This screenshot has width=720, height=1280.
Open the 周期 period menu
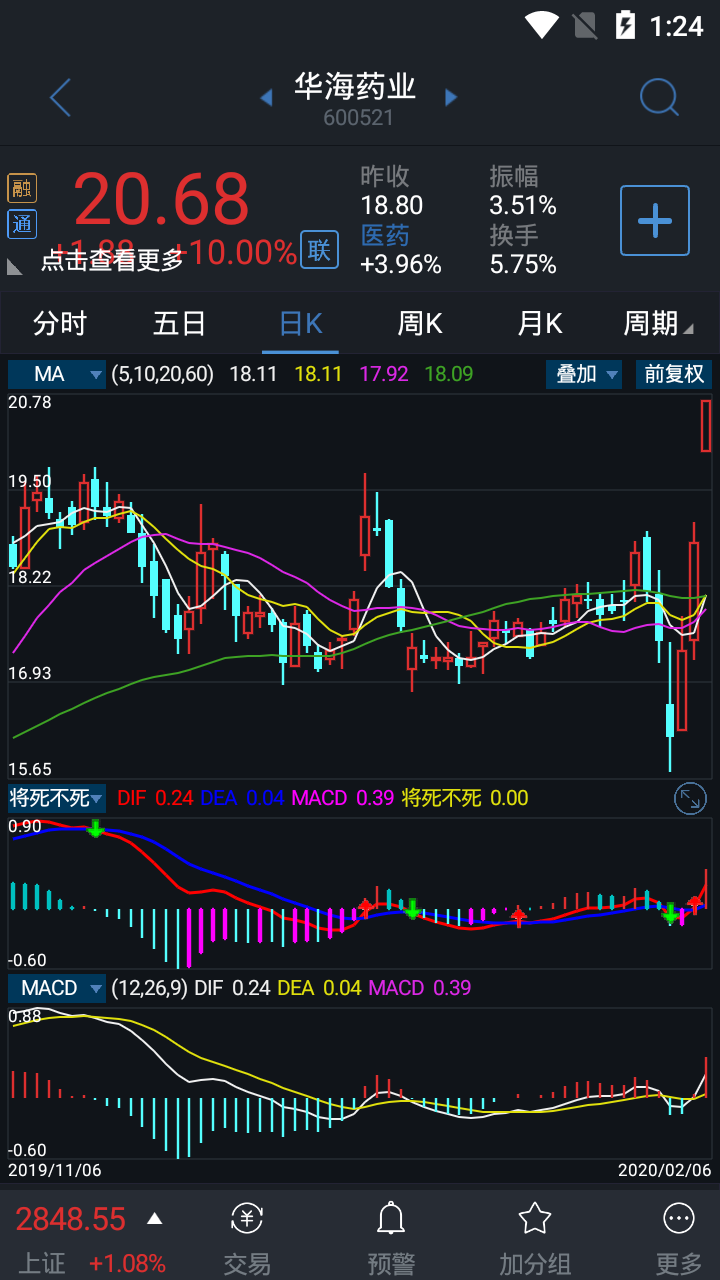(657, 323)
